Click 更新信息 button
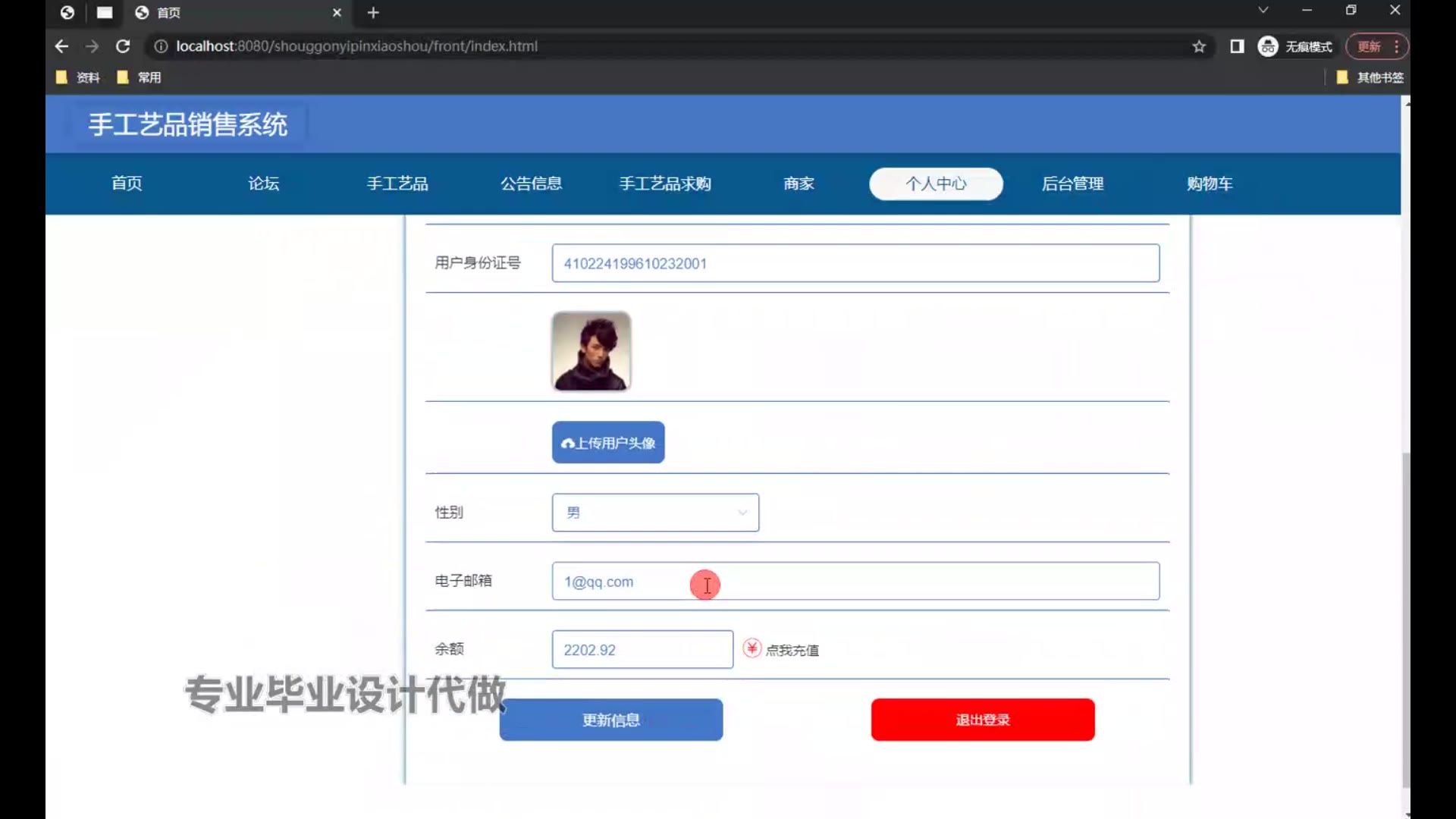This screenshot has width=1456, height=819. tap(610, 720)
